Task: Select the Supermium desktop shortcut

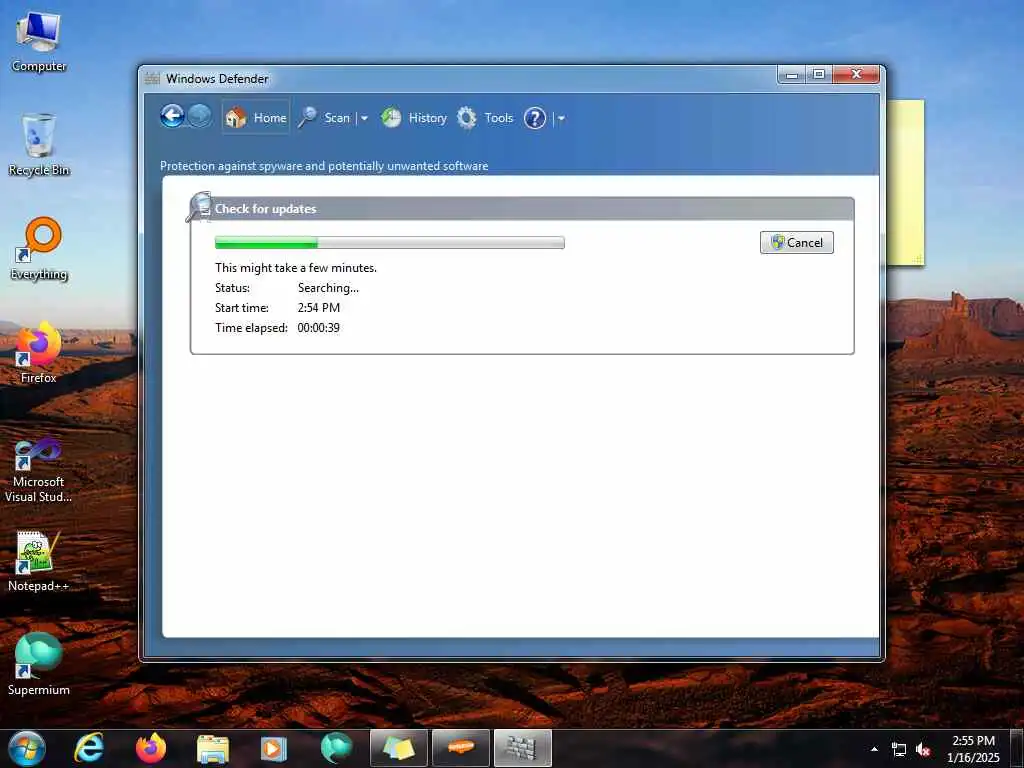Action: point(39,664)
